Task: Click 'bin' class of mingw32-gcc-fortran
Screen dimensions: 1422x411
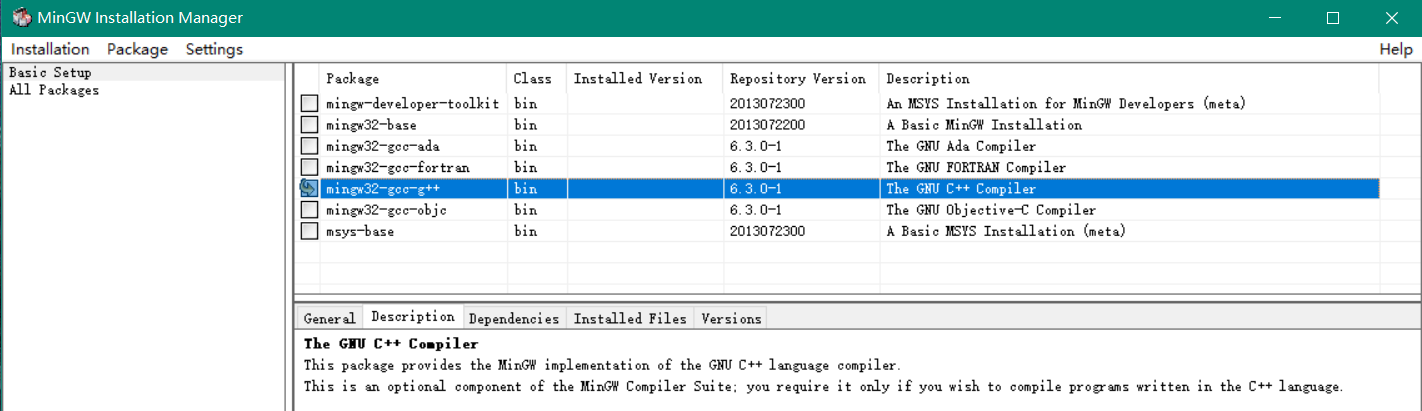Action: pos(525,167)
